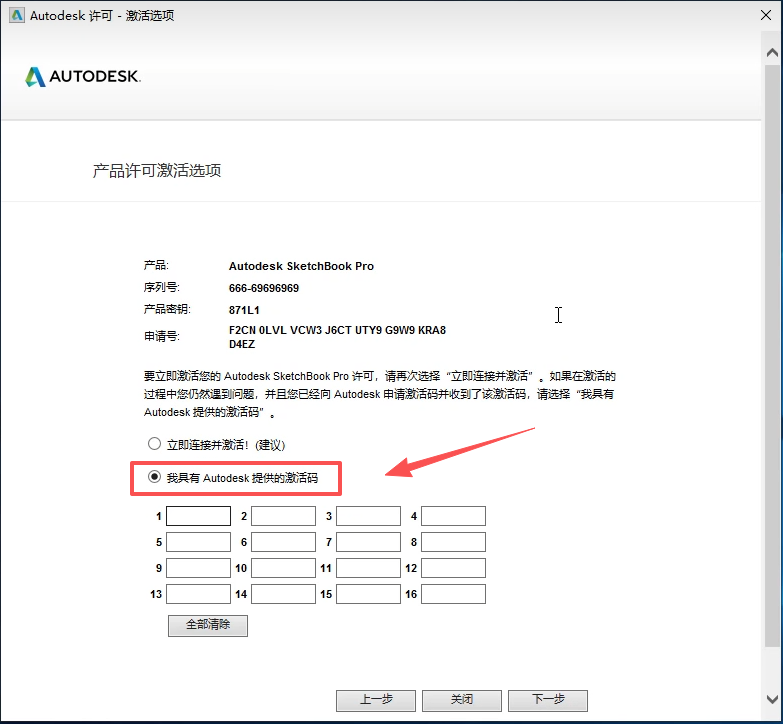783x724 pixels.
Task: Focus activation code field 7
Action: pyautogui.click(x=368, y=542)
